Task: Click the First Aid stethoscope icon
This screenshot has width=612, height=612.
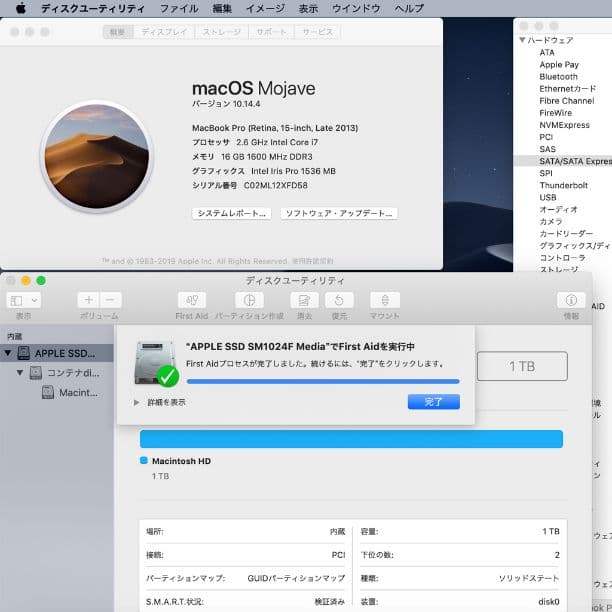Action: tap(192, 300)
